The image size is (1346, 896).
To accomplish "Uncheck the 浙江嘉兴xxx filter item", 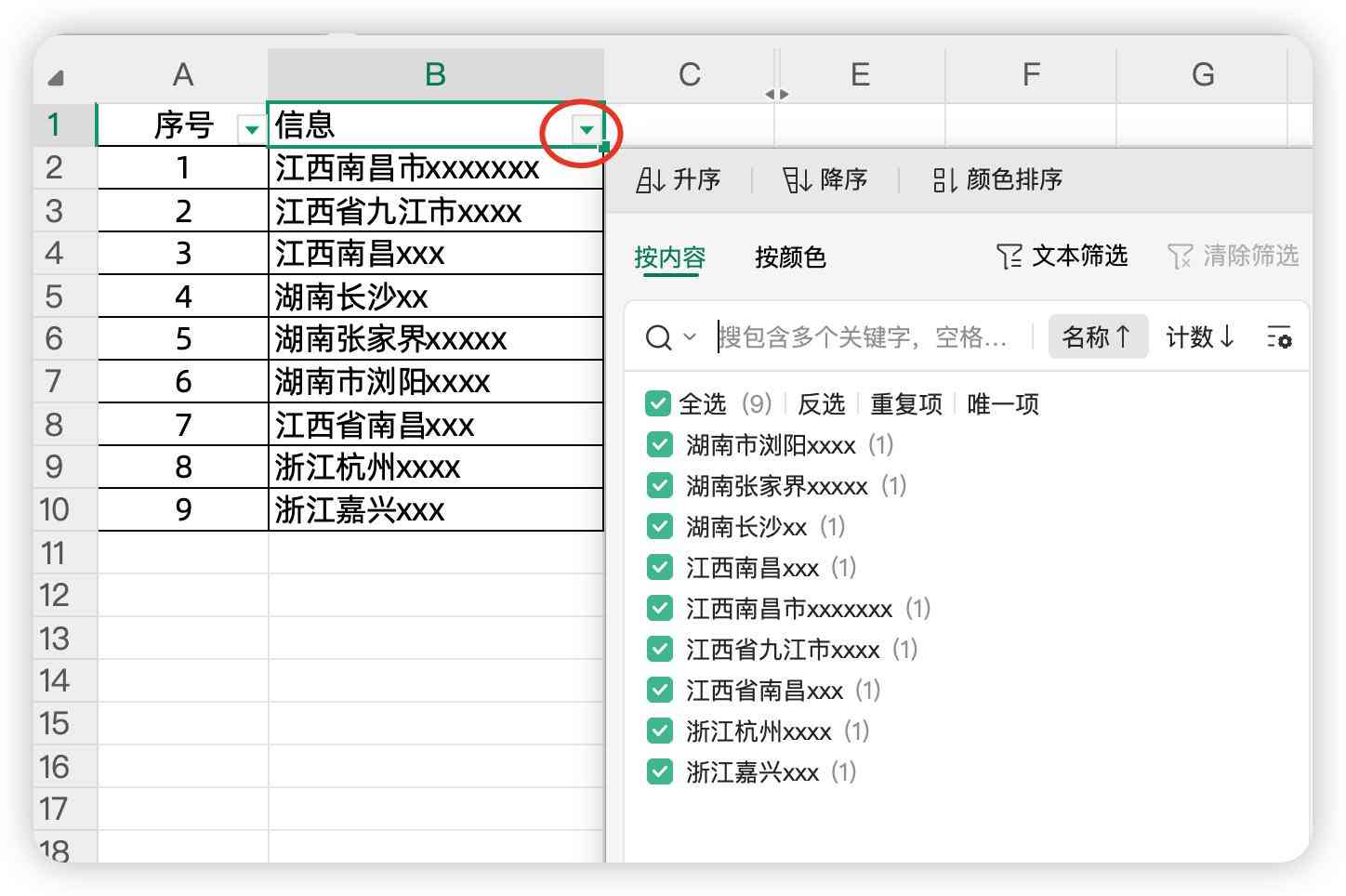I will (x=660, y=771).
